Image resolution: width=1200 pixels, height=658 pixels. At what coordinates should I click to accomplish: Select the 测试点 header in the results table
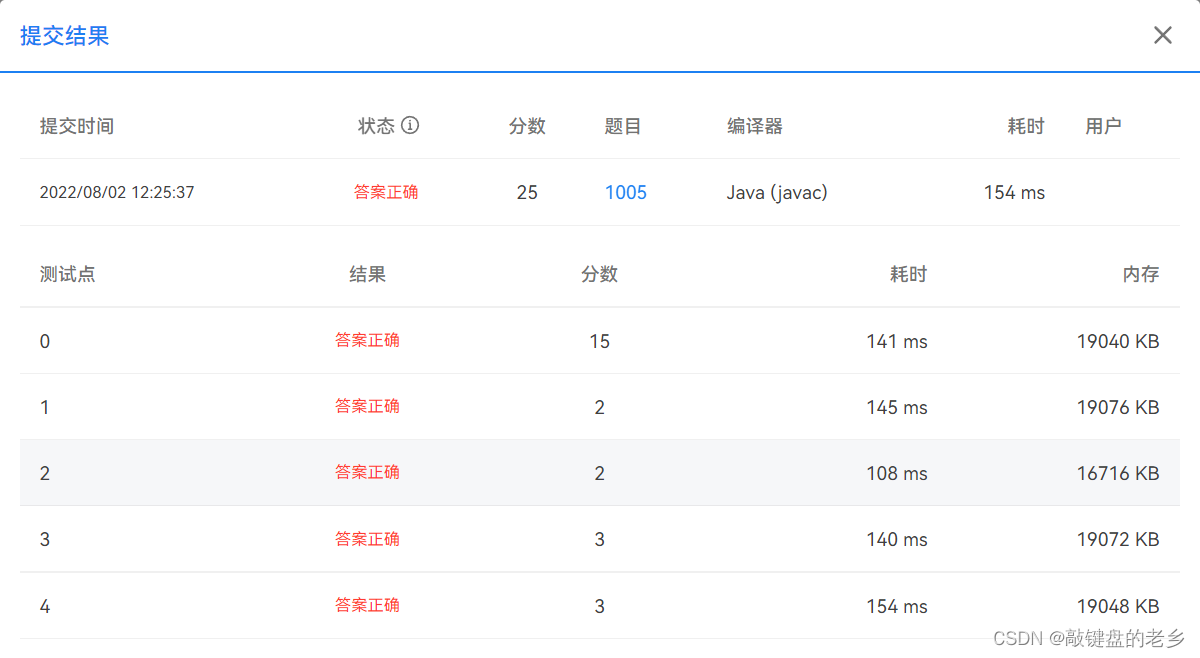click(x=67, y=274)
